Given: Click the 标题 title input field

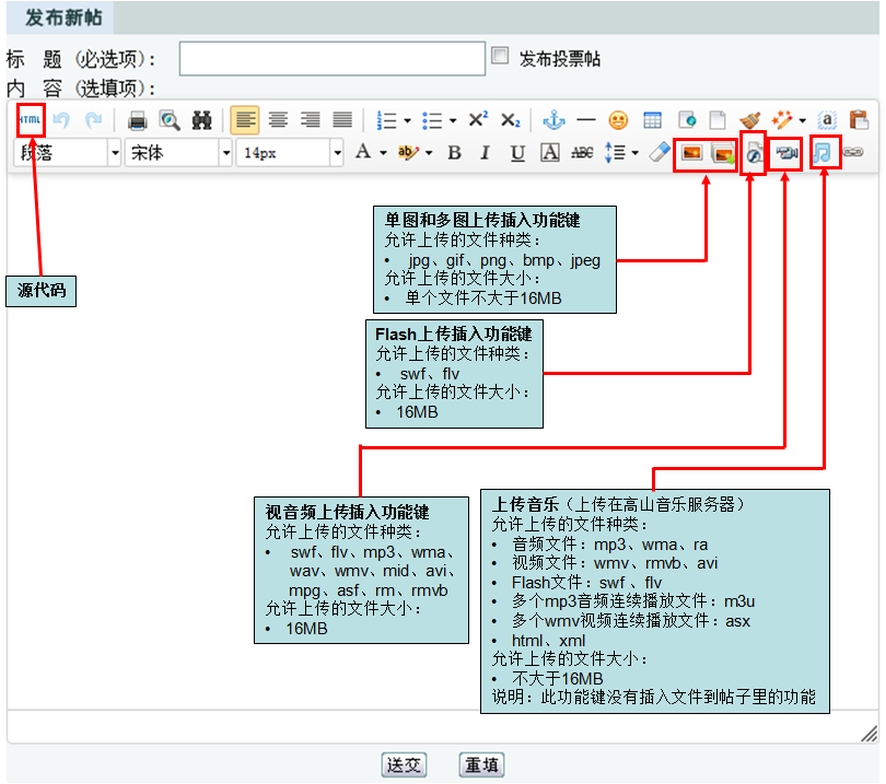Looking at the screenshot, I should [331, 59].
